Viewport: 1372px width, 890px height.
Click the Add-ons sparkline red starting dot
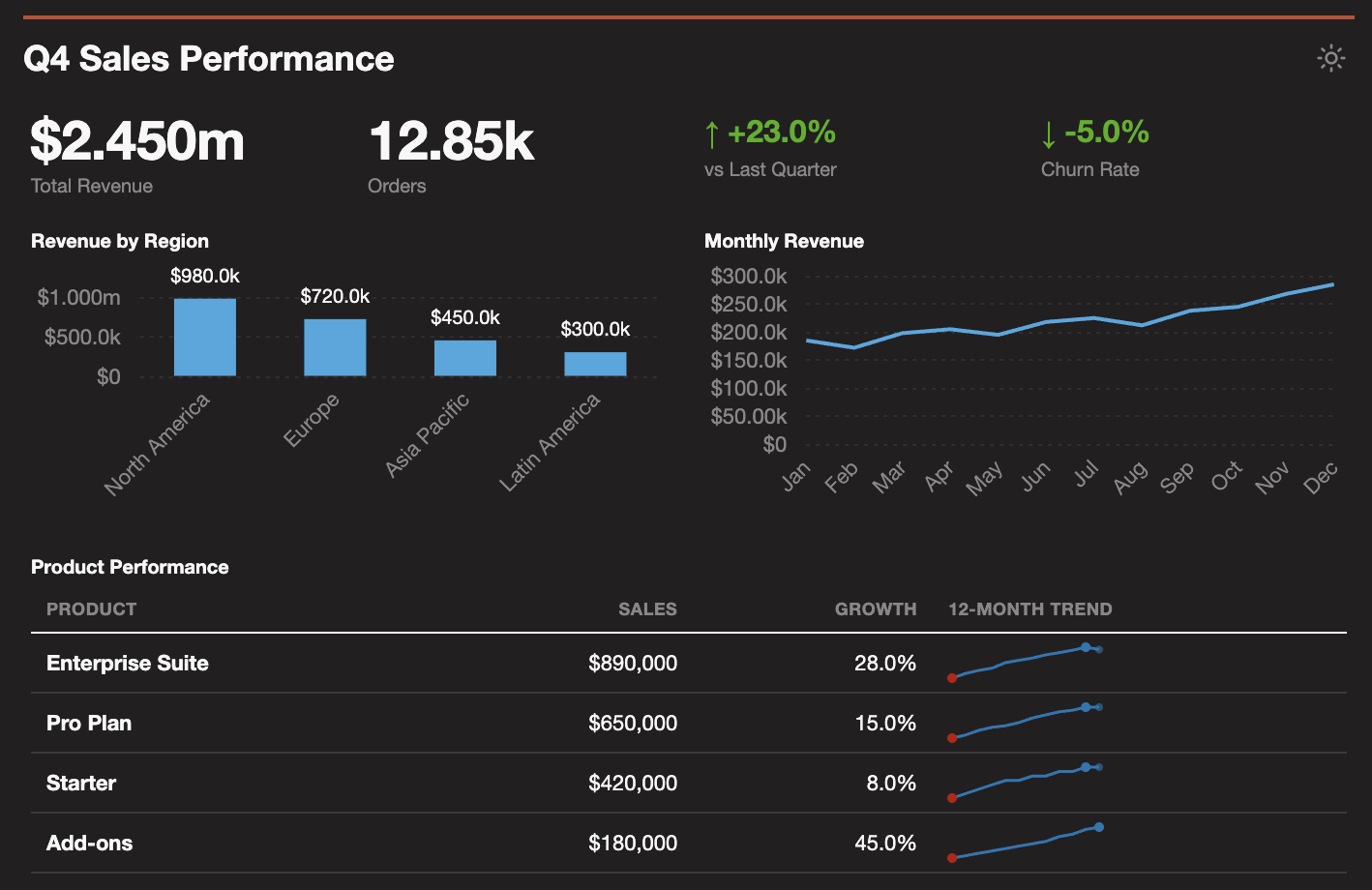(953, 857)
